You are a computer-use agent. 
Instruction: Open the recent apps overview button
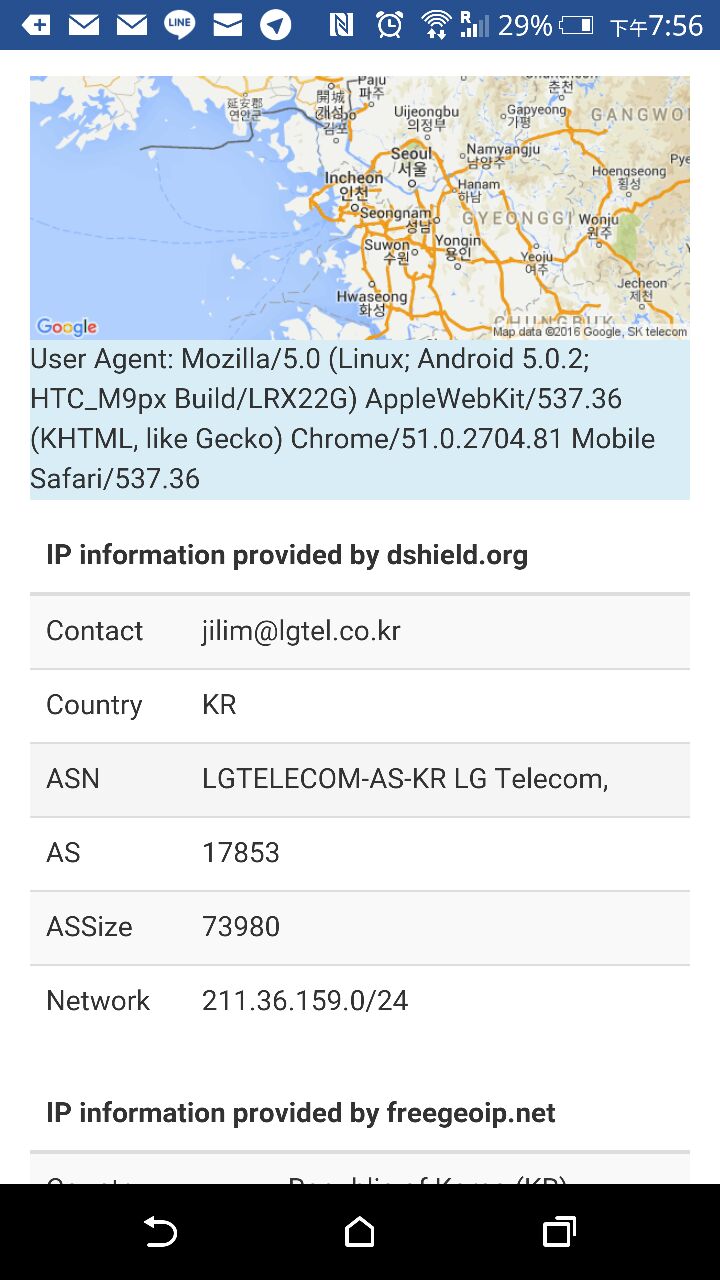tap(559, 1232)
